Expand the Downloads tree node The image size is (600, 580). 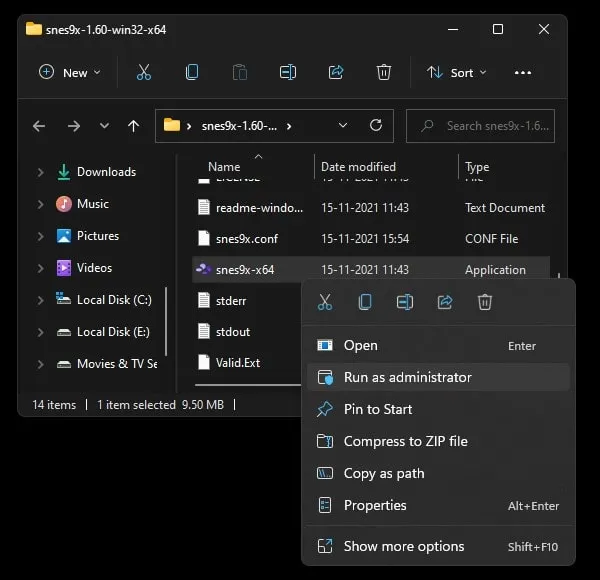(40, 172)
